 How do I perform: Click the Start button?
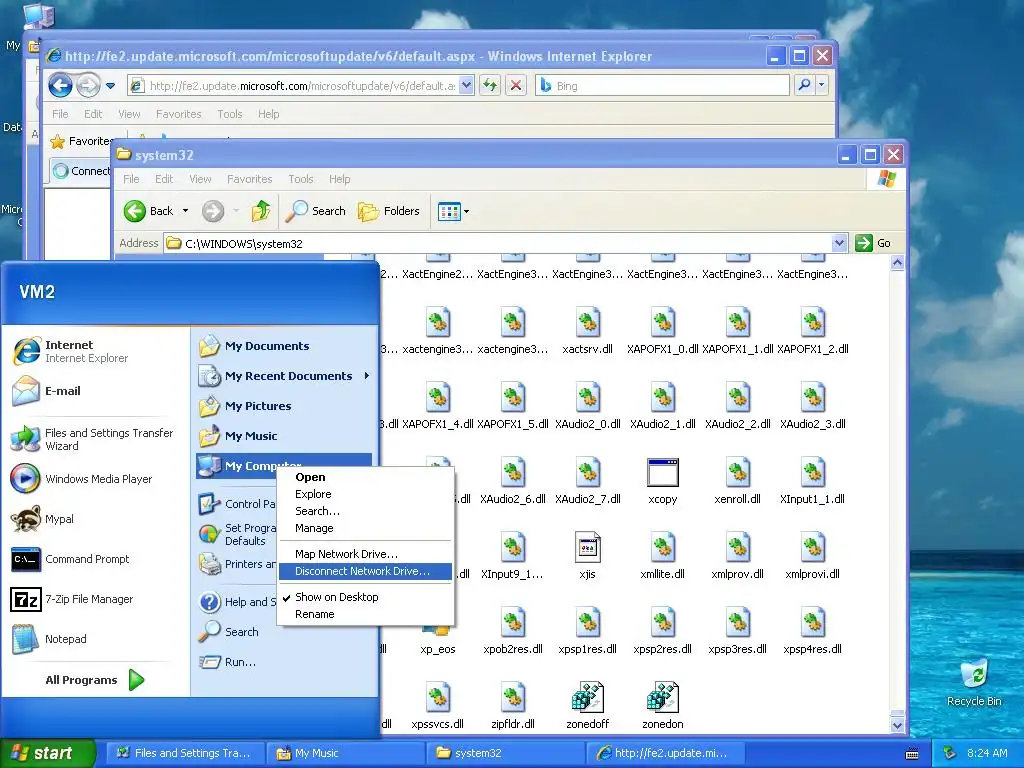[46, 753]
